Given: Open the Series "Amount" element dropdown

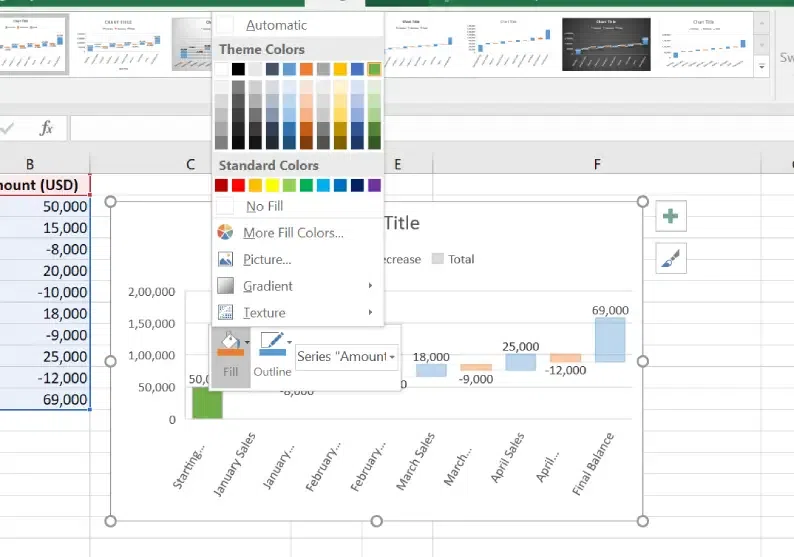Looking at the screenshot, I should [346, 356].
